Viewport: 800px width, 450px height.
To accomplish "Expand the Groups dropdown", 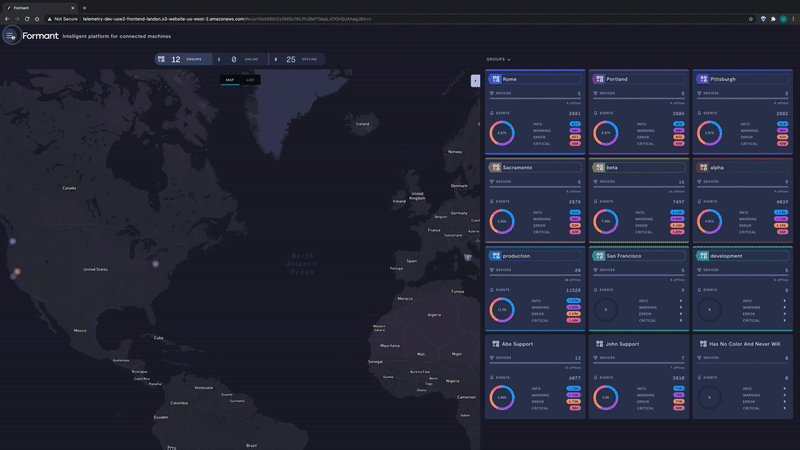I will (498, 59).
